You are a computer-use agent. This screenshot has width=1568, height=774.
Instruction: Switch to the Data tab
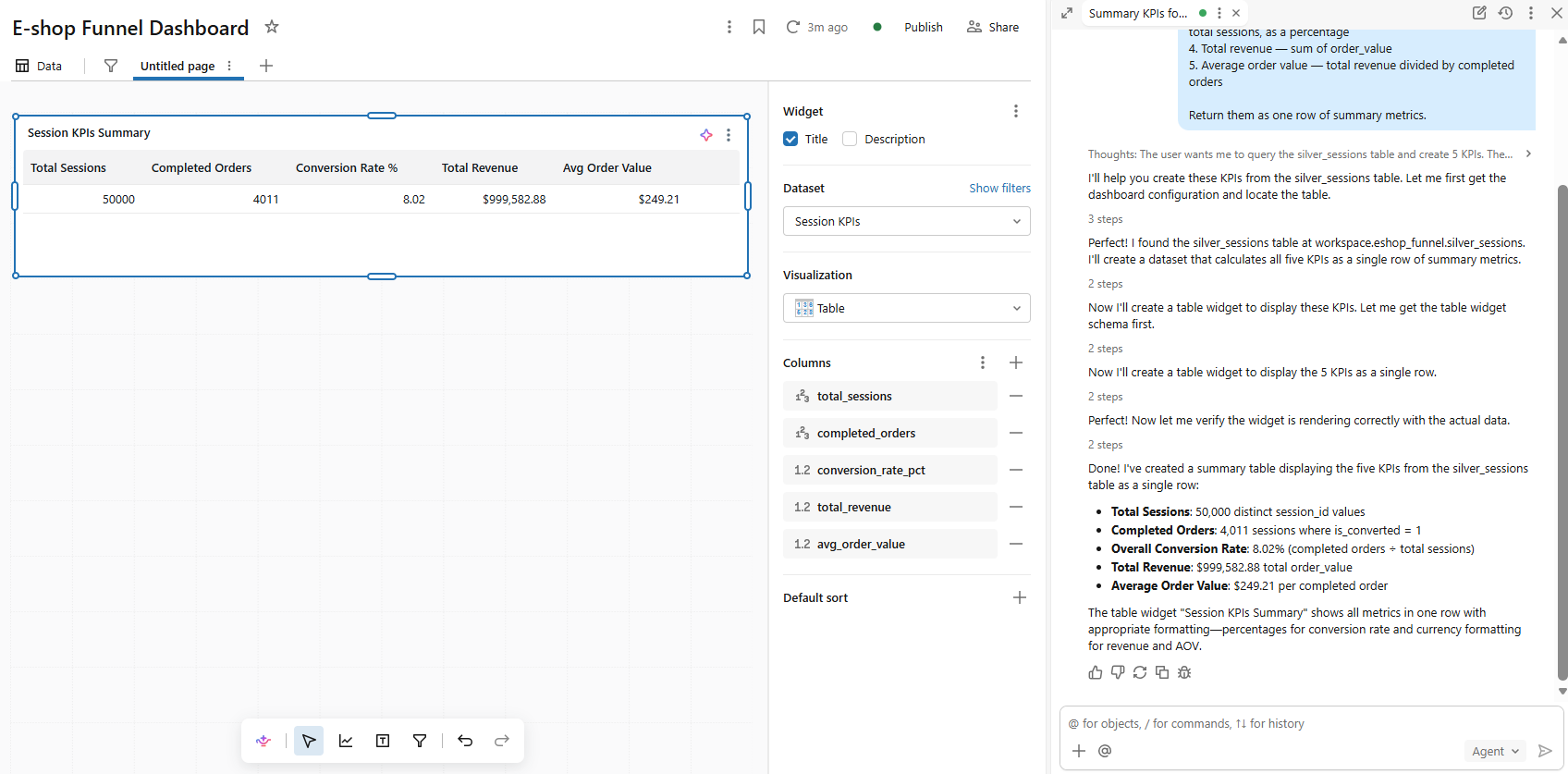pos(39,66)
